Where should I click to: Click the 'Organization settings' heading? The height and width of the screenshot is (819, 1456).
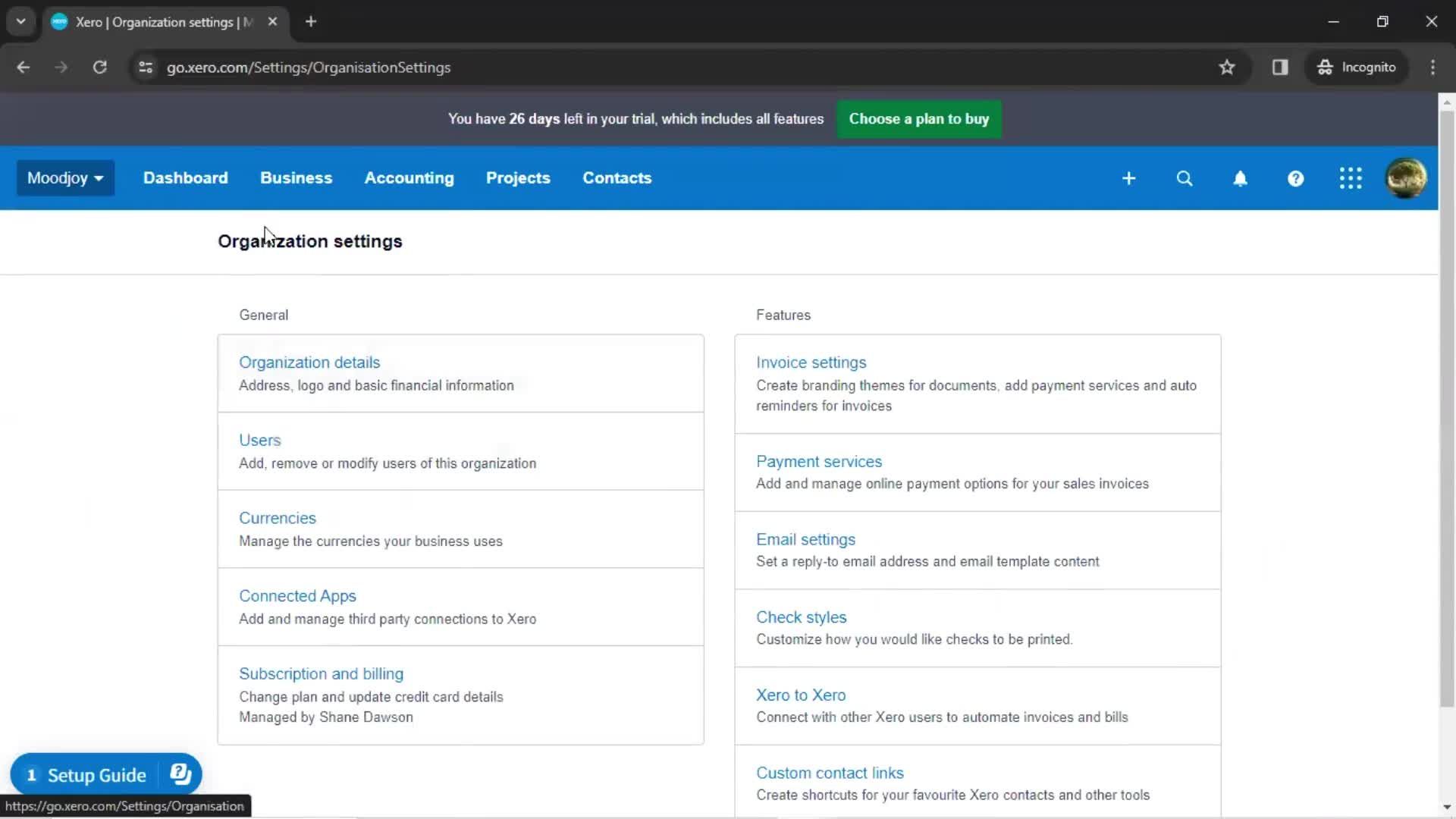click(x=309, y=241)
